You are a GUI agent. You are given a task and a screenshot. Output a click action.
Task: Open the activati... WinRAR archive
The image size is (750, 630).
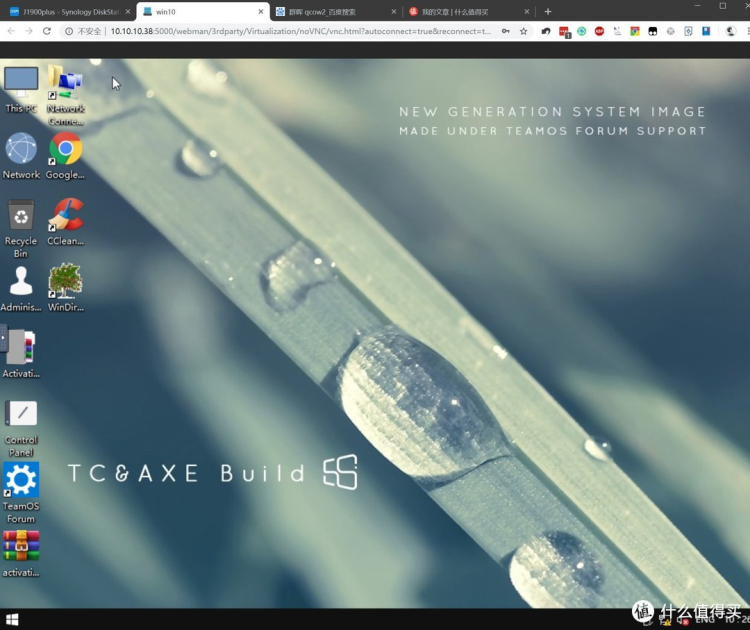pyautogui.click(x=21, y=553)
